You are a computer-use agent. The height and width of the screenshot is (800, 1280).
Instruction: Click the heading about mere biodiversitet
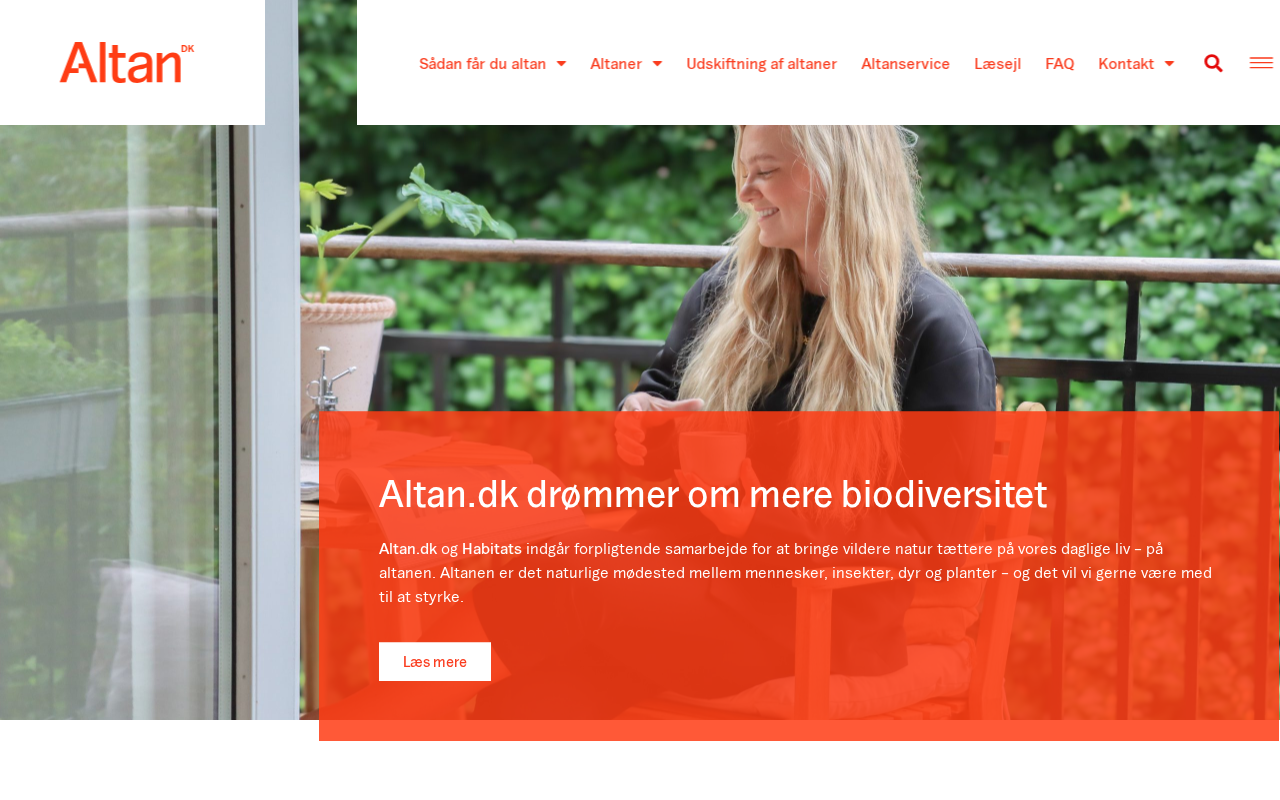[x=713, y=495]
